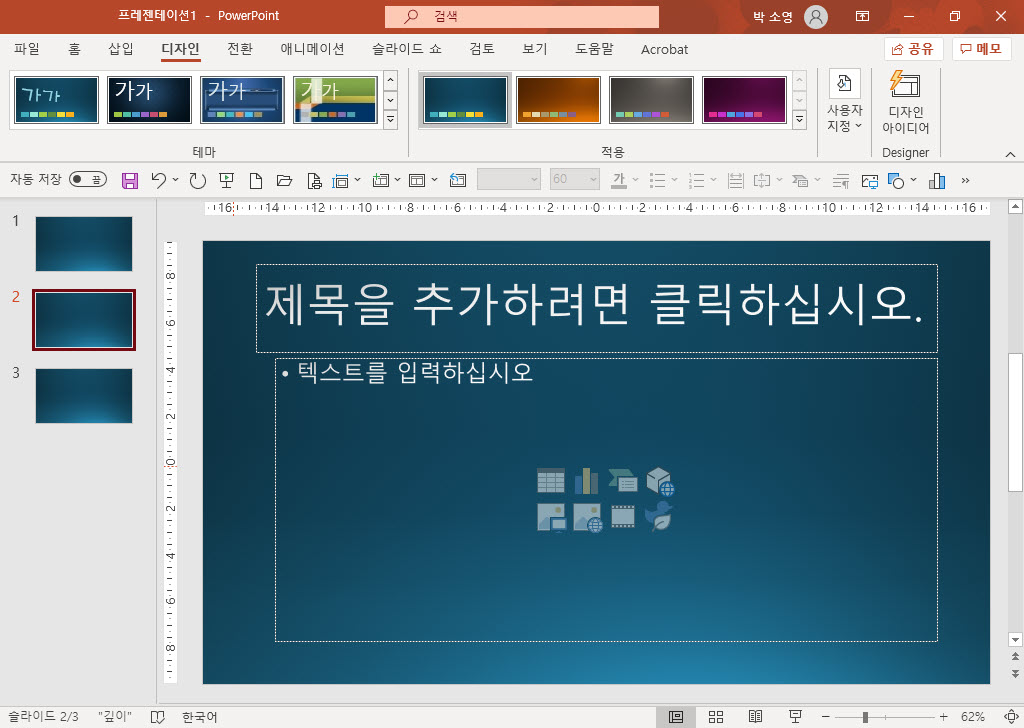
Task: Click the numbered list icon
Action: pyautogui.click(x=697, y=180)
